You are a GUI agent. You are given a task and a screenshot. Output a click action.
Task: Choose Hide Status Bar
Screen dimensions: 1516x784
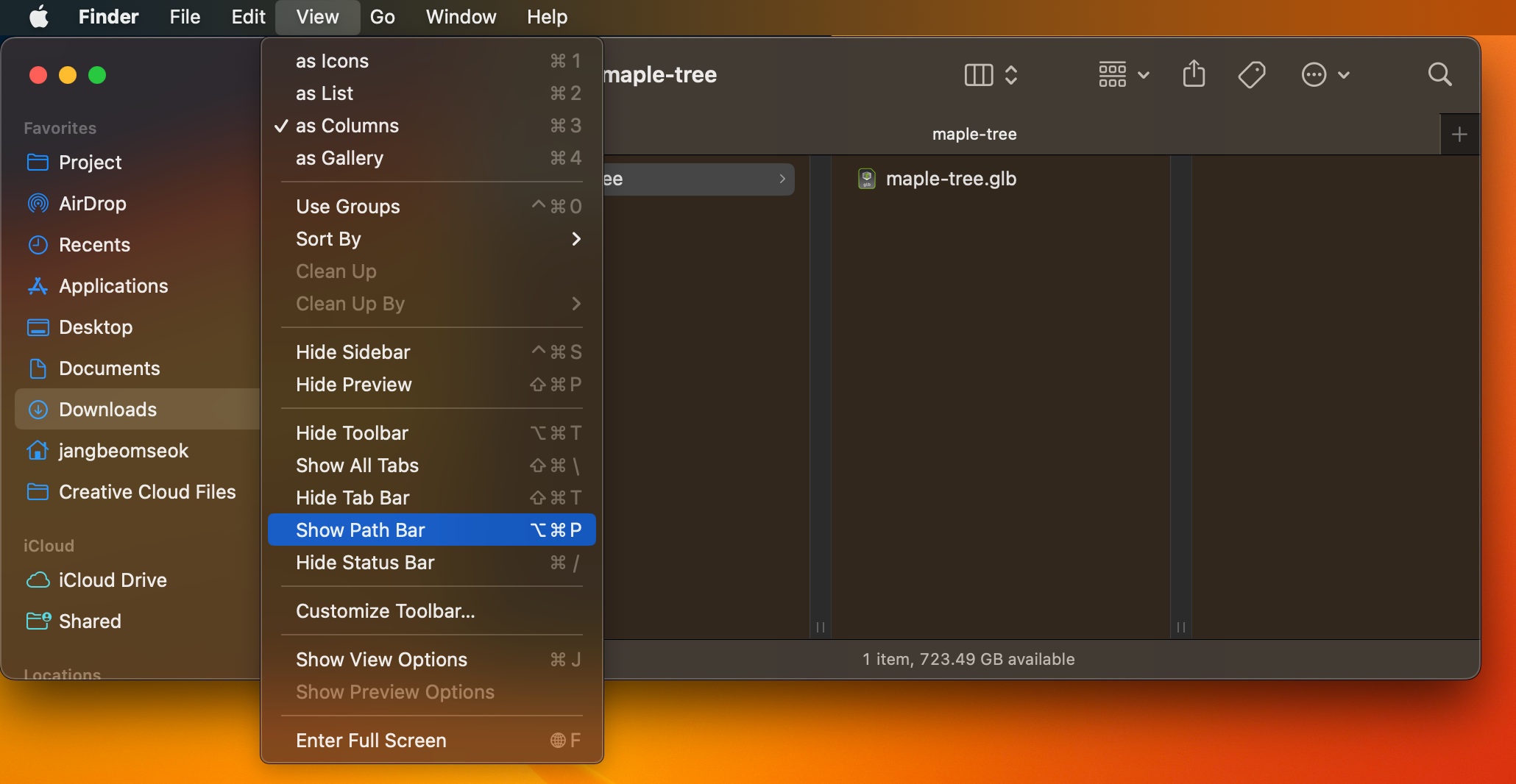coord(432,563)
